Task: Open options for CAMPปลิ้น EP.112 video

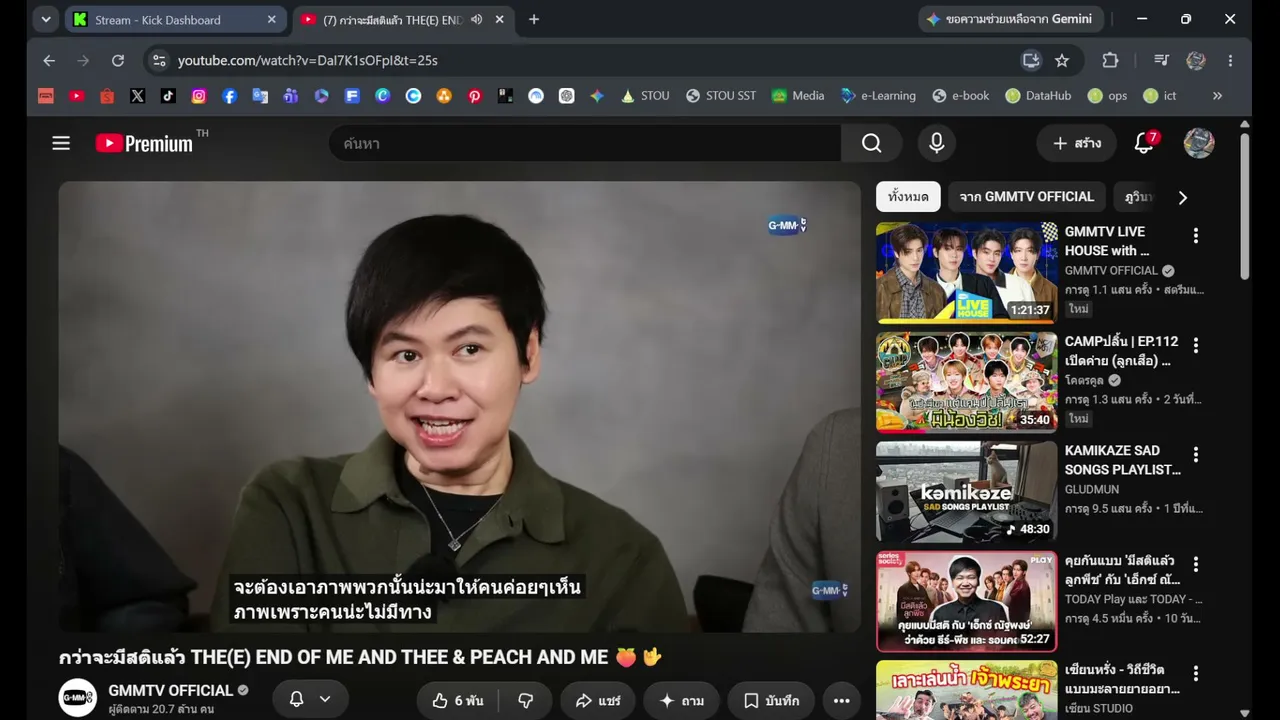Action: [1195, 345]
